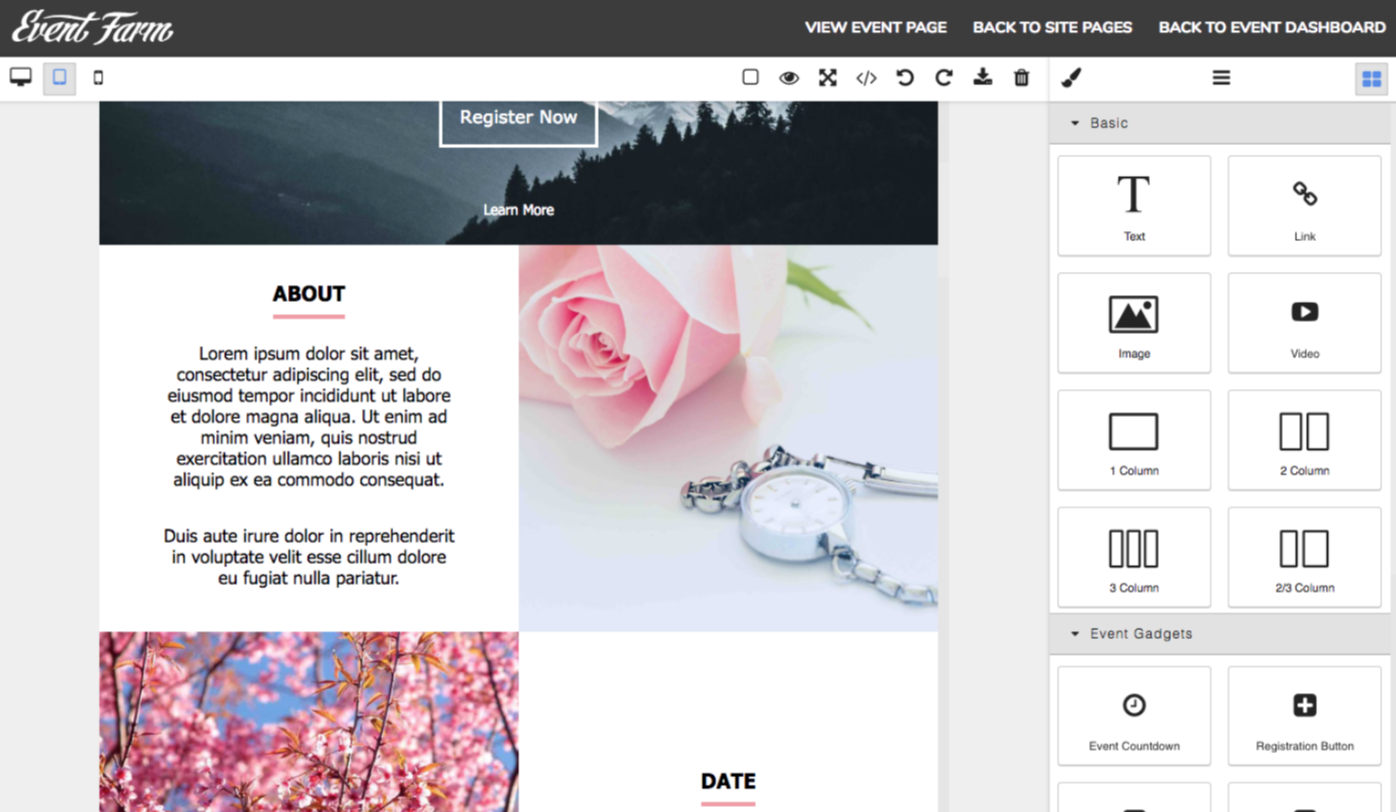The height and width of the screenshot is (812, 1396).
Task: Click the Learn More link on canvas
Action: point(518,210)
